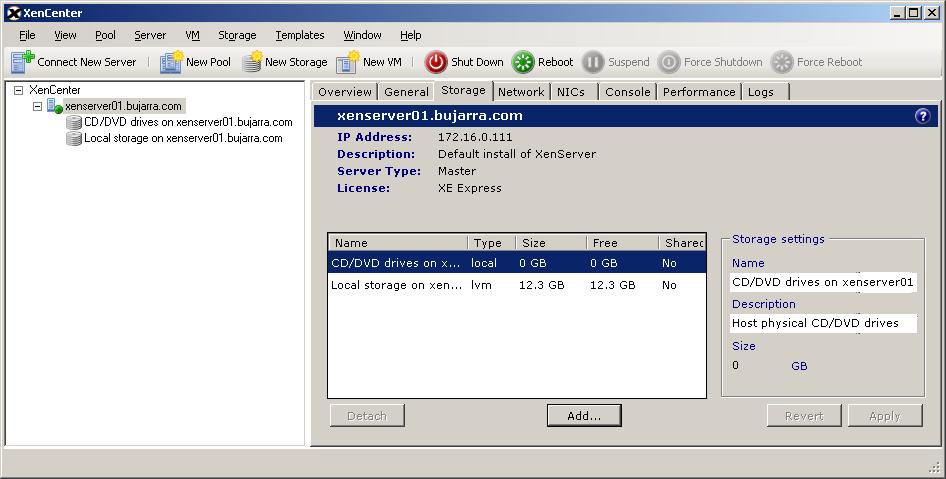The width and height of the screenshot is (946, 479).
Task: Open the View menu
Action: (65, 35)
